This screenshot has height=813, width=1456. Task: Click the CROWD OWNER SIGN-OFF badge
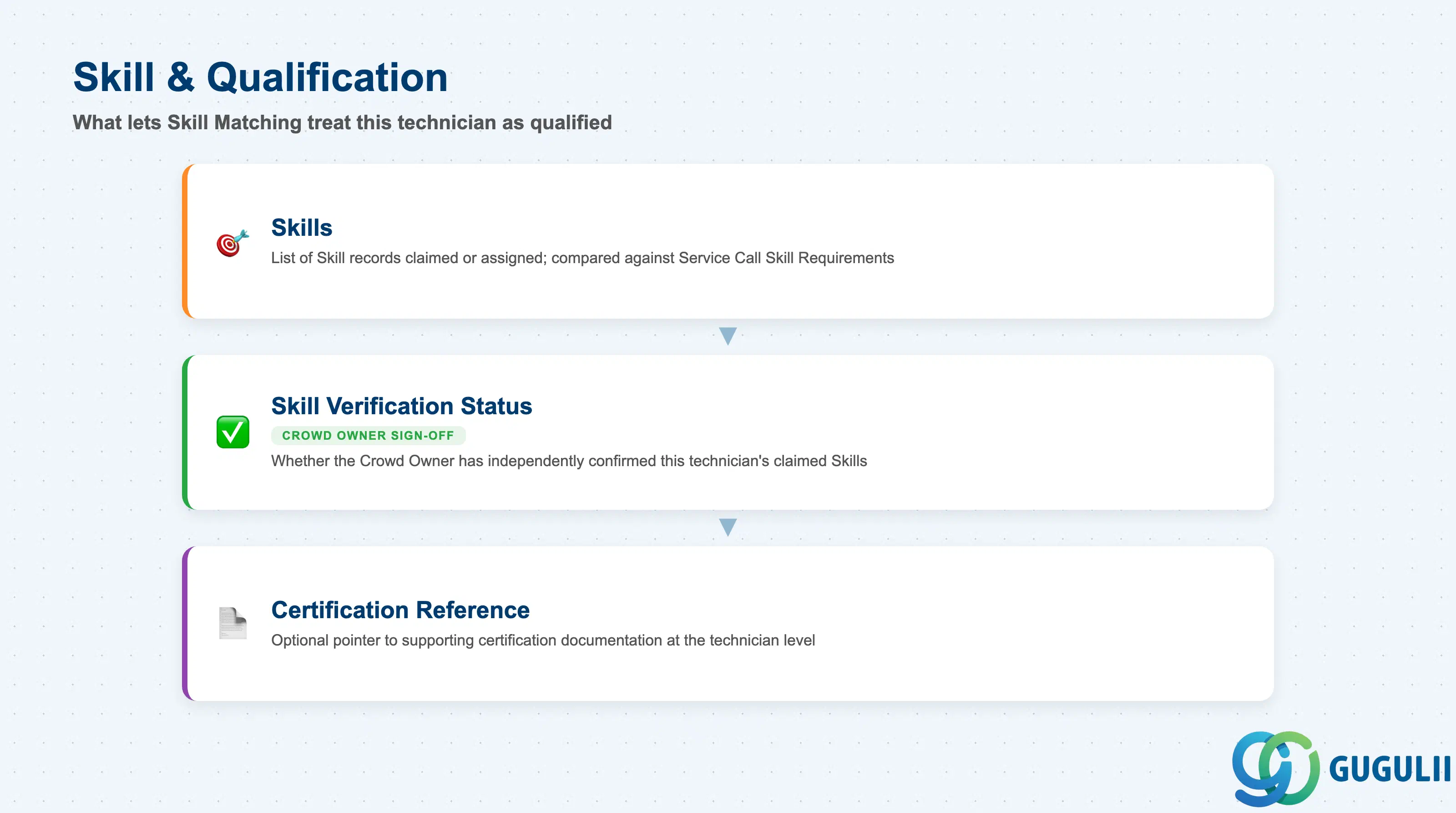[368, 435]
